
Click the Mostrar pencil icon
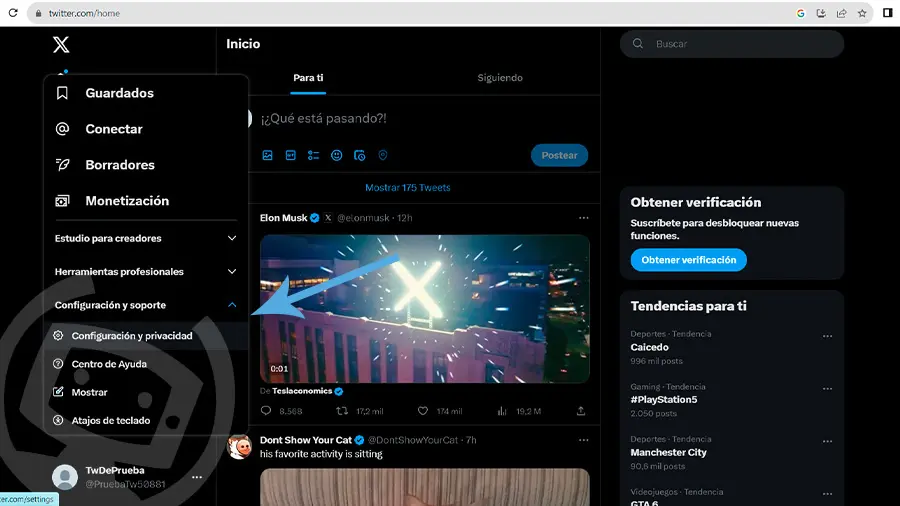pos(58,392)
